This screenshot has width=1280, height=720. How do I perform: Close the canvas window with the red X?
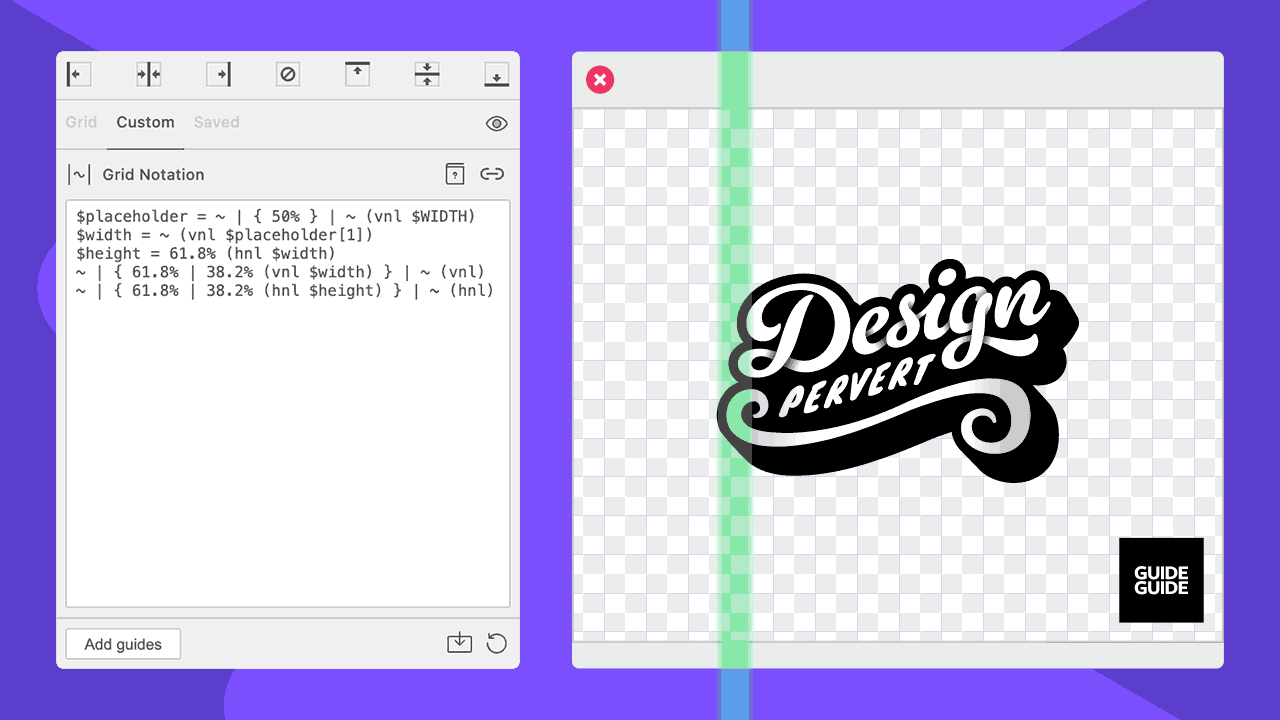[600, 80]
